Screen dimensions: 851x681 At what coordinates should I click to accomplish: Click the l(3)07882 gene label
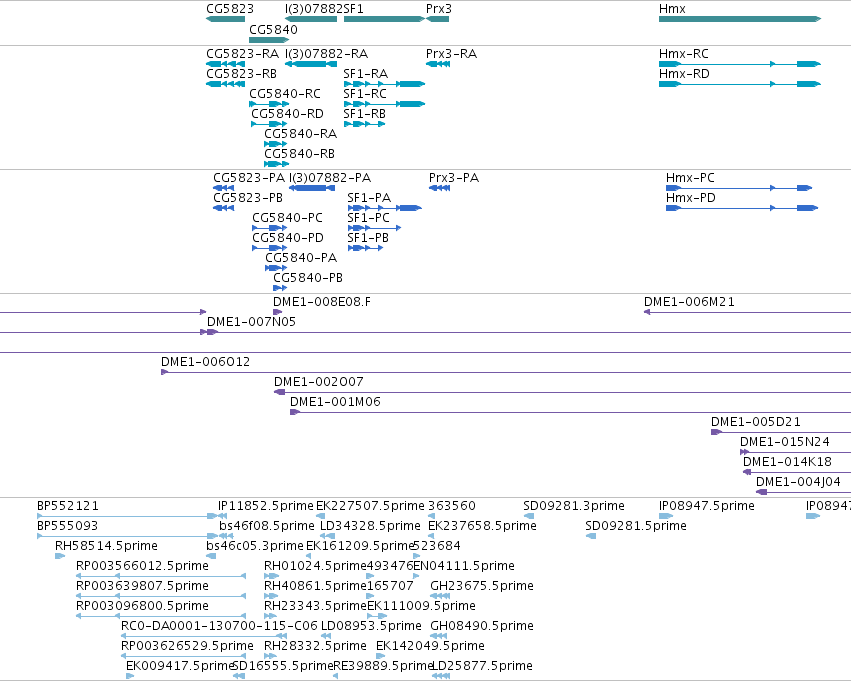tap(314, 9)
